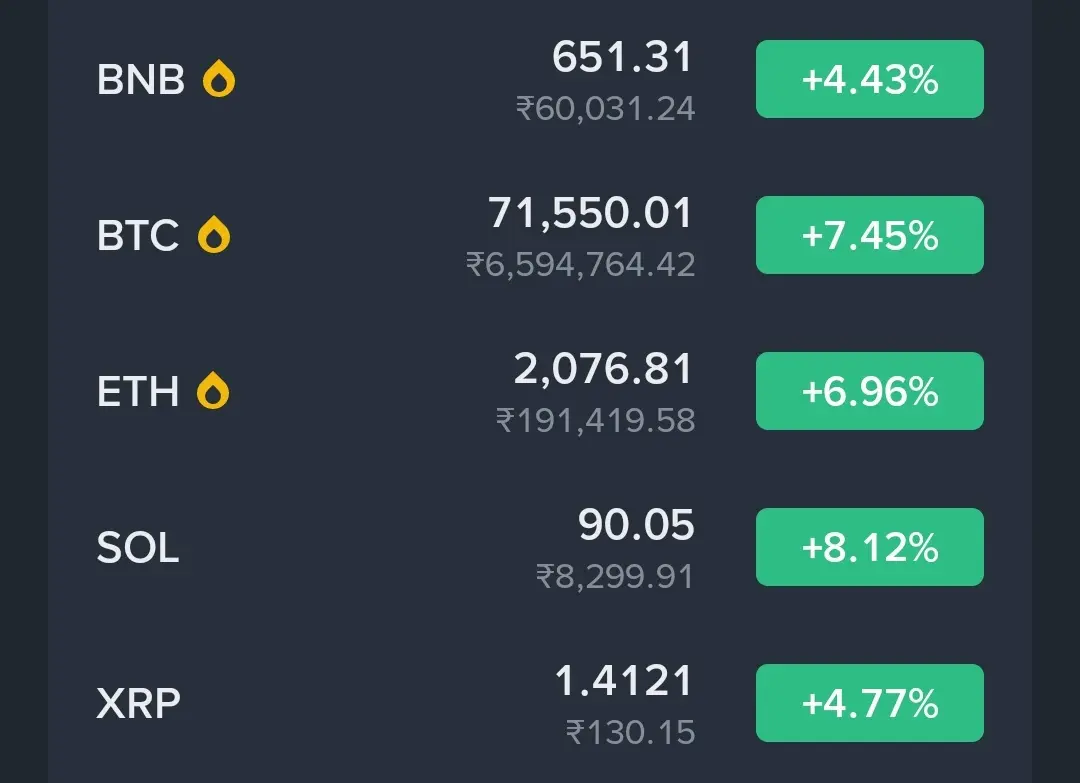Screen dimensions: 1080x783
Task: Toggle BNB +4.43% change badge
Action: (x=869, y=79)
